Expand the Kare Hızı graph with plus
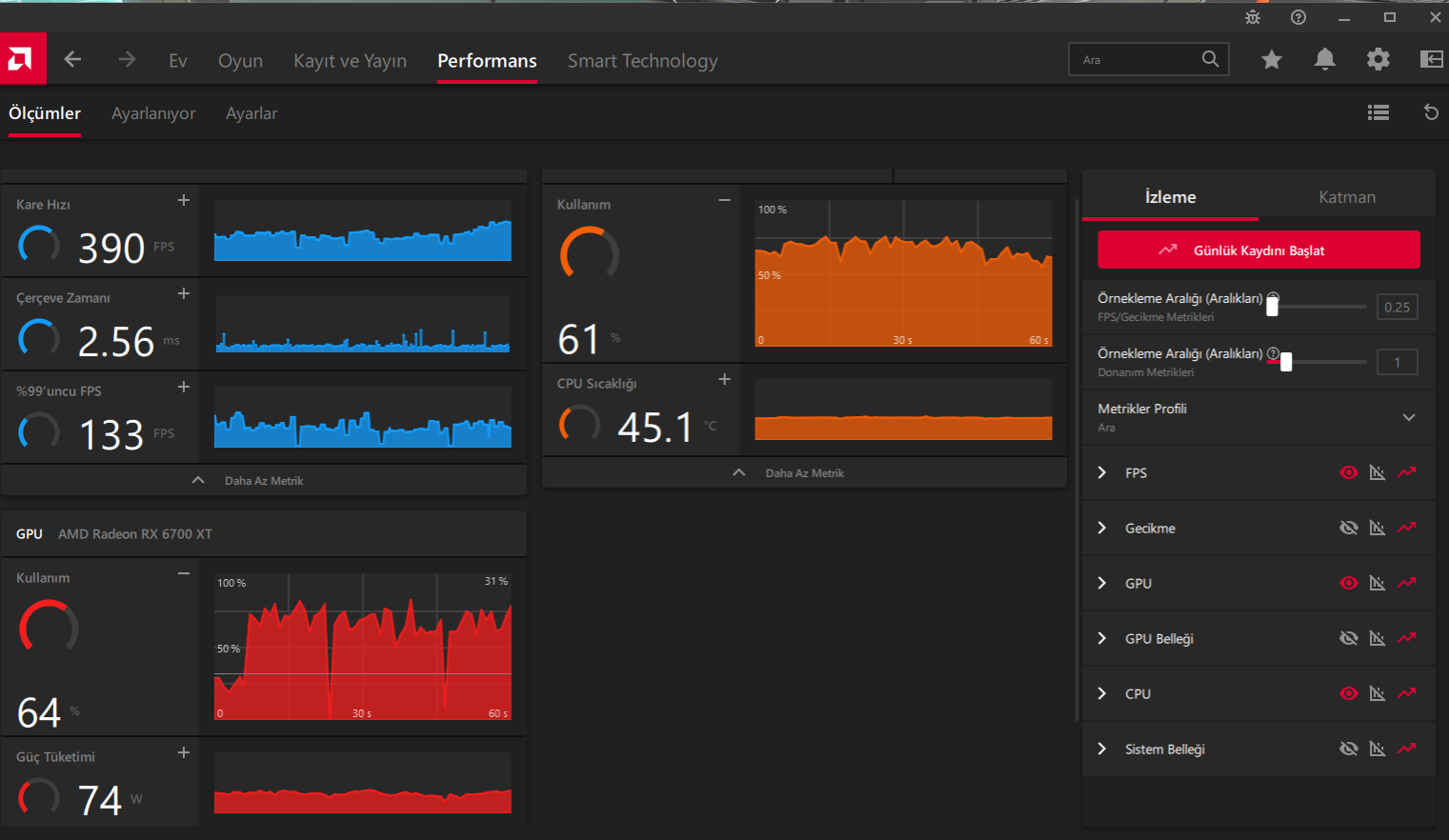 click(184, 200)
